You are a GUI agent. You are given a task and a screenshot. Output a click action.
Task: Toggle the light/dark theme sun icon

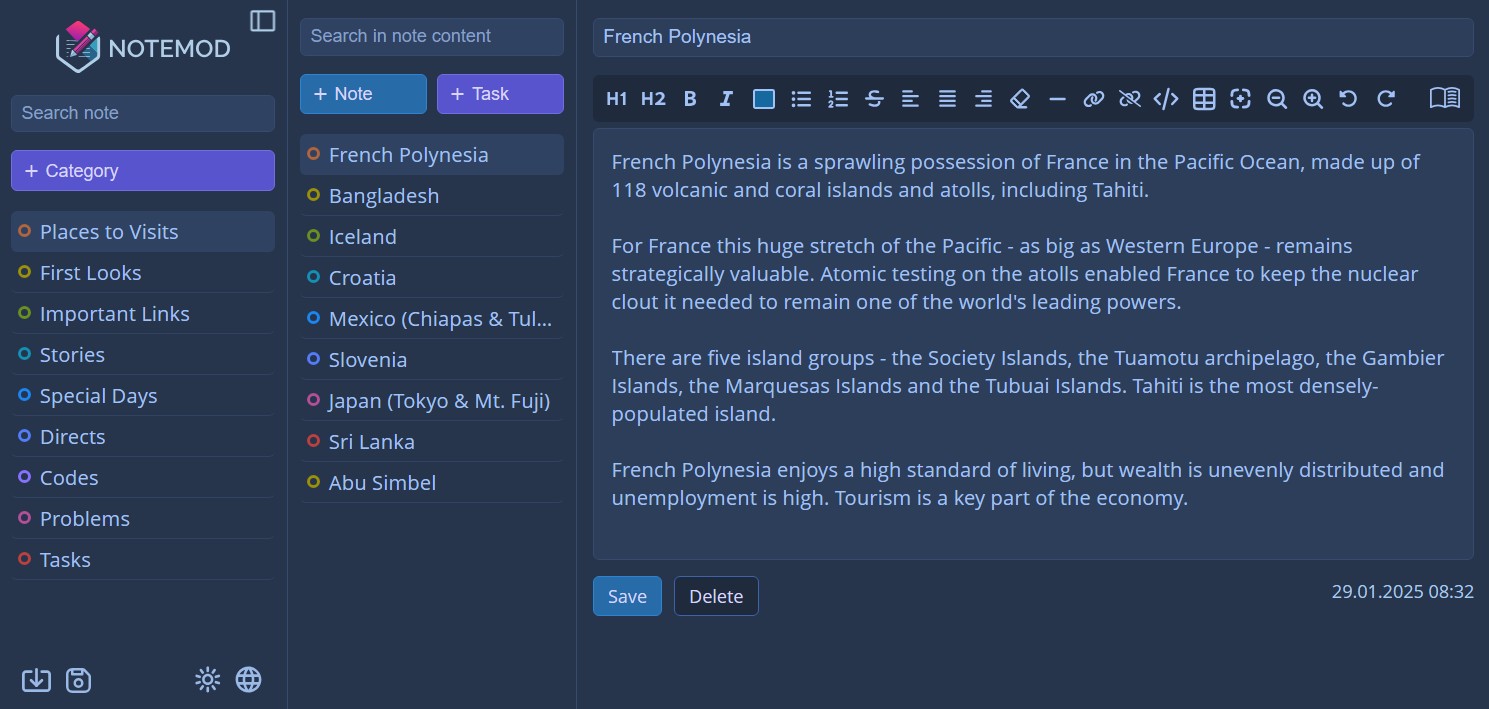pos(207,680)
